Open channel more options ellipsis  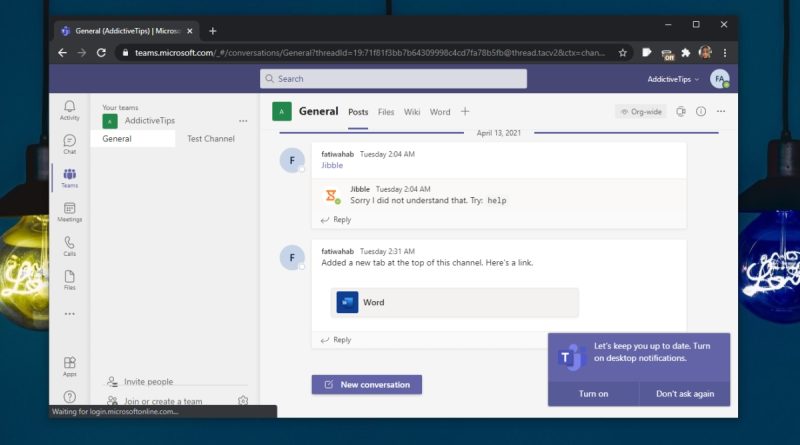[721, 111]
